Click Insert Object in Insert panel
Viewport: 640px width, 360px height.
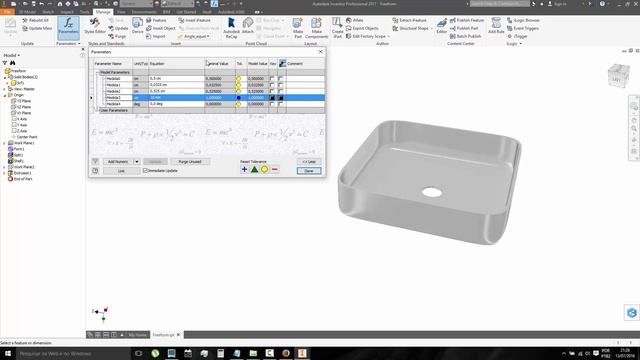[161, 28]
